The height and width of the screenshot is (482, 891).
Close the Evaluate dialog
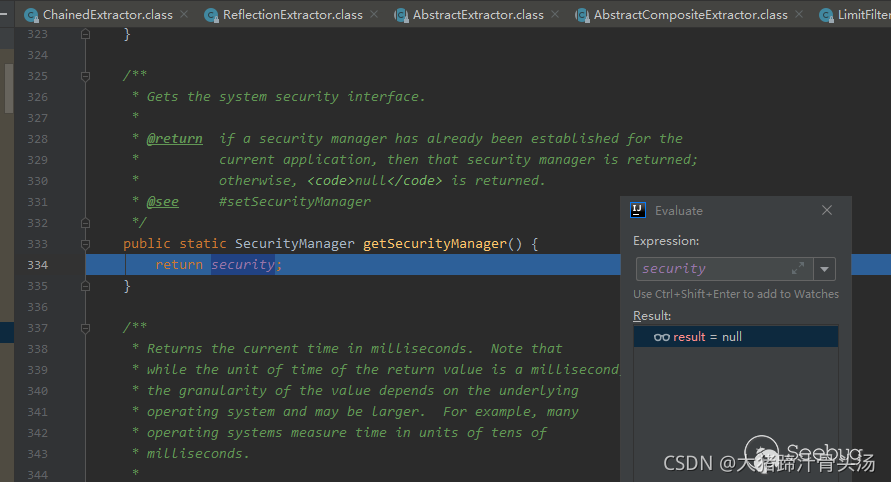tap(827, 210)
